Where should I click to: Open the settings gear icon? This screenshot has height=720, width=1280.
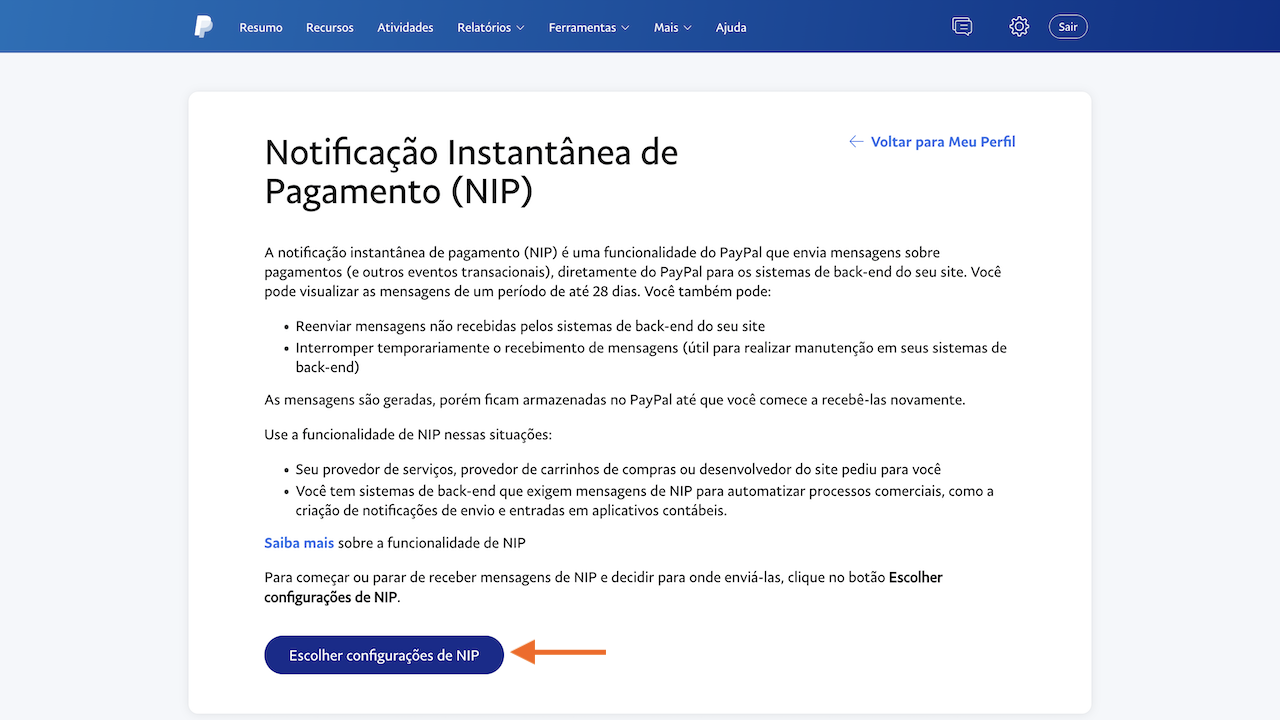(x=1019, y=27)
